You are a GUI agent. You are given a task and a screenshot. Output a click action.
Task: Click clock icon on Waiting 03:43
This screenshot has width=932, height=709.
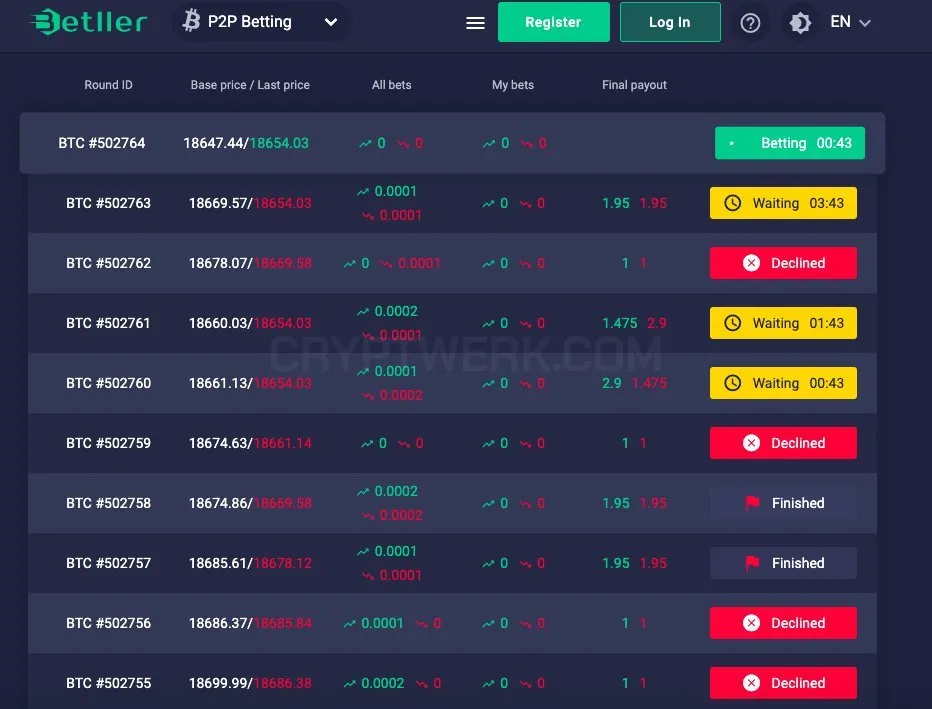pyautogui.click(x=732, y=203)
